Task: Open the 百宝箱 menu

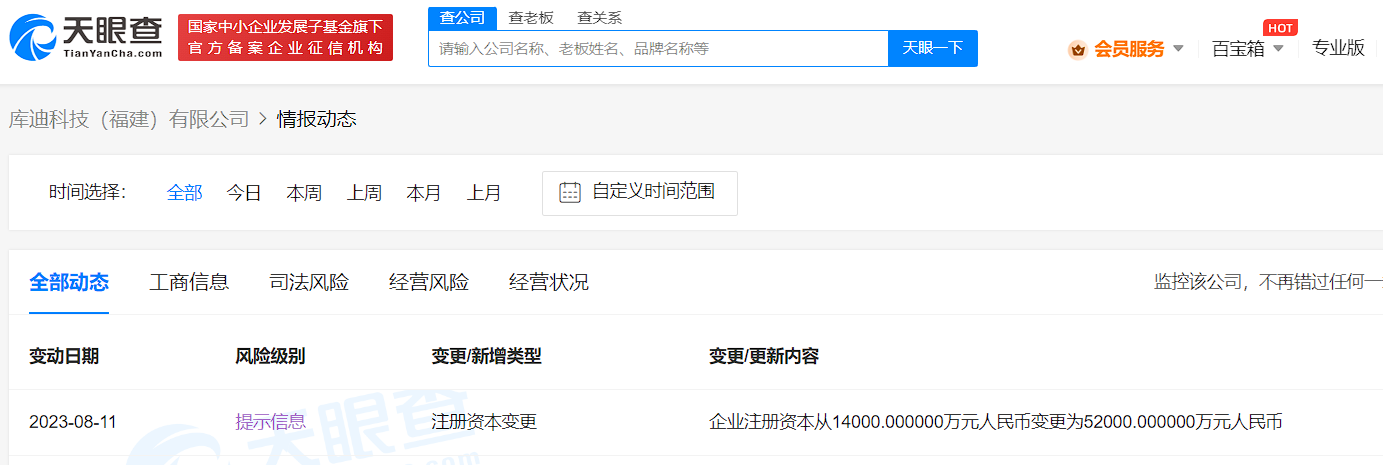Action: pyautogui.click(x=1238, y=49)
